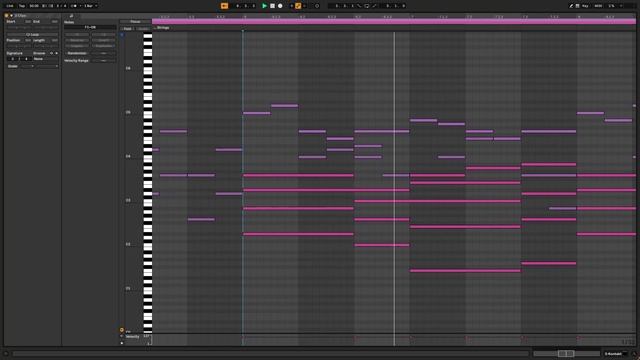640x360 pixels.
Task: Click the clip activator circle icon
Action: [7, 16]
